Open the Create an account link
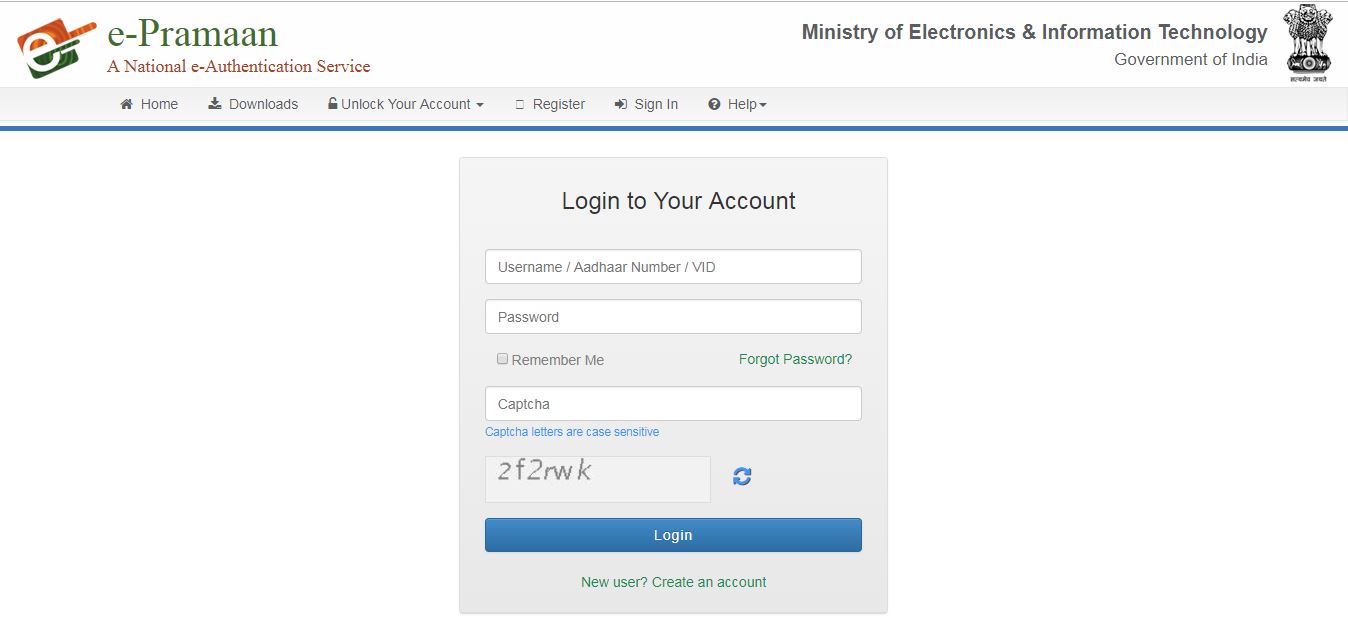The height and width of the screenshot is (631, 1348). [x=674, y=582]
